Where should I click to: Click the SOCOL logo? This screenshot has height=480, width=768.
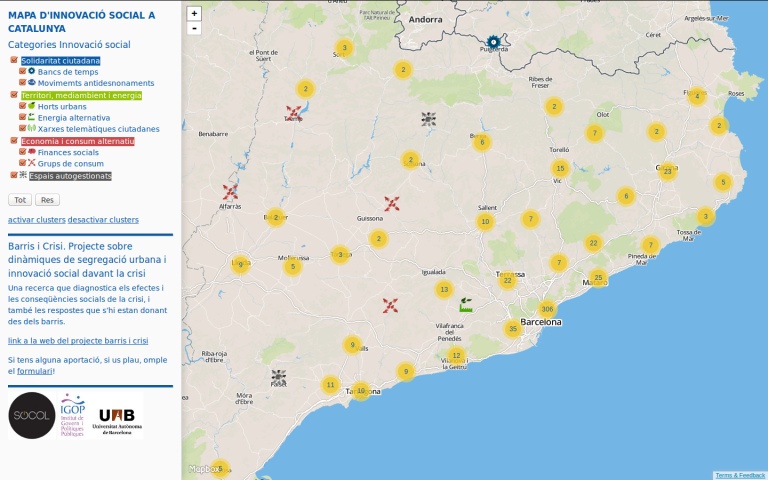pos(32,416)
